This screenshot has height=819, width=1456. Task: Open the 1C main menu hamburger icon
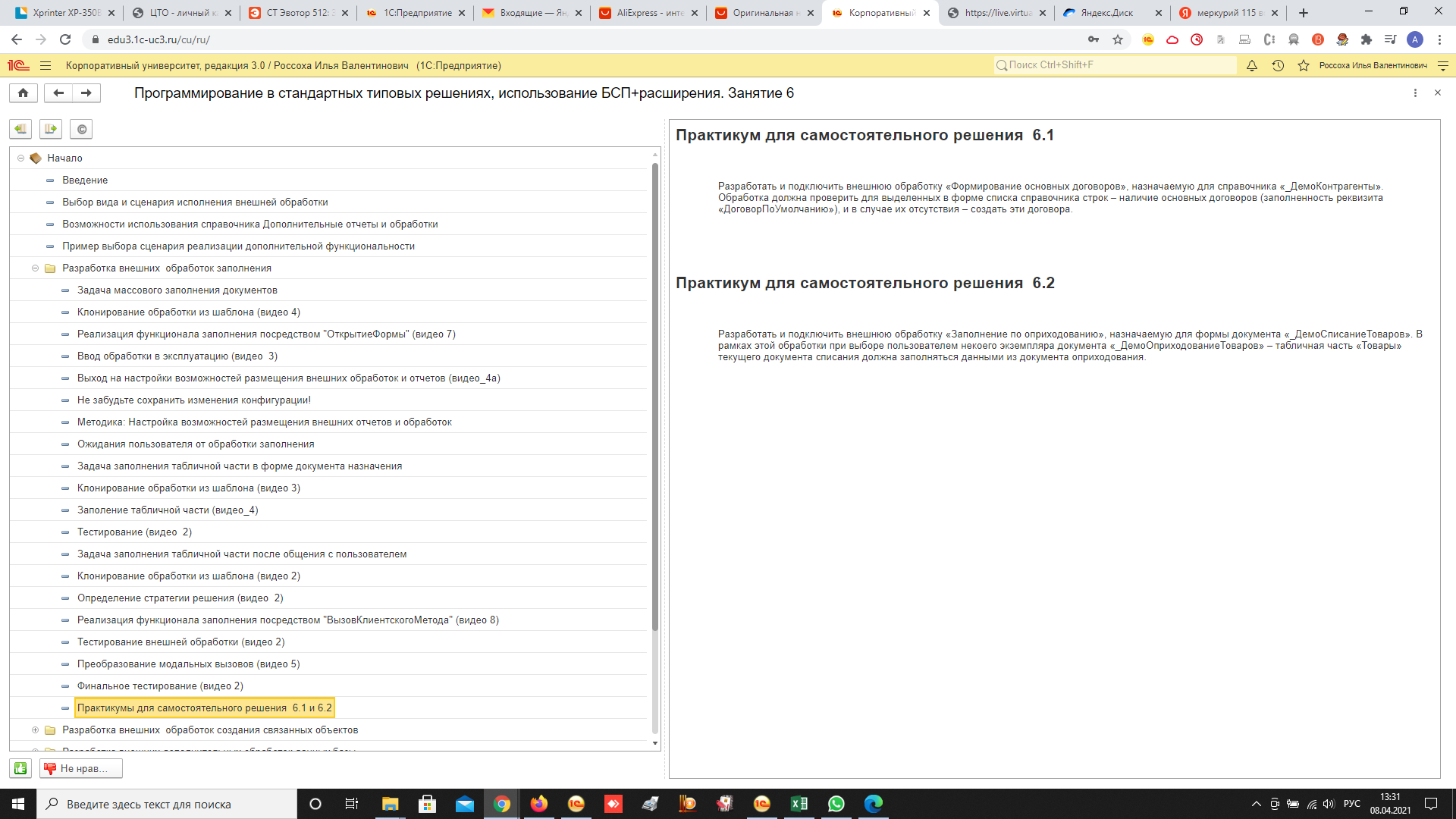[x=45, y=65]
